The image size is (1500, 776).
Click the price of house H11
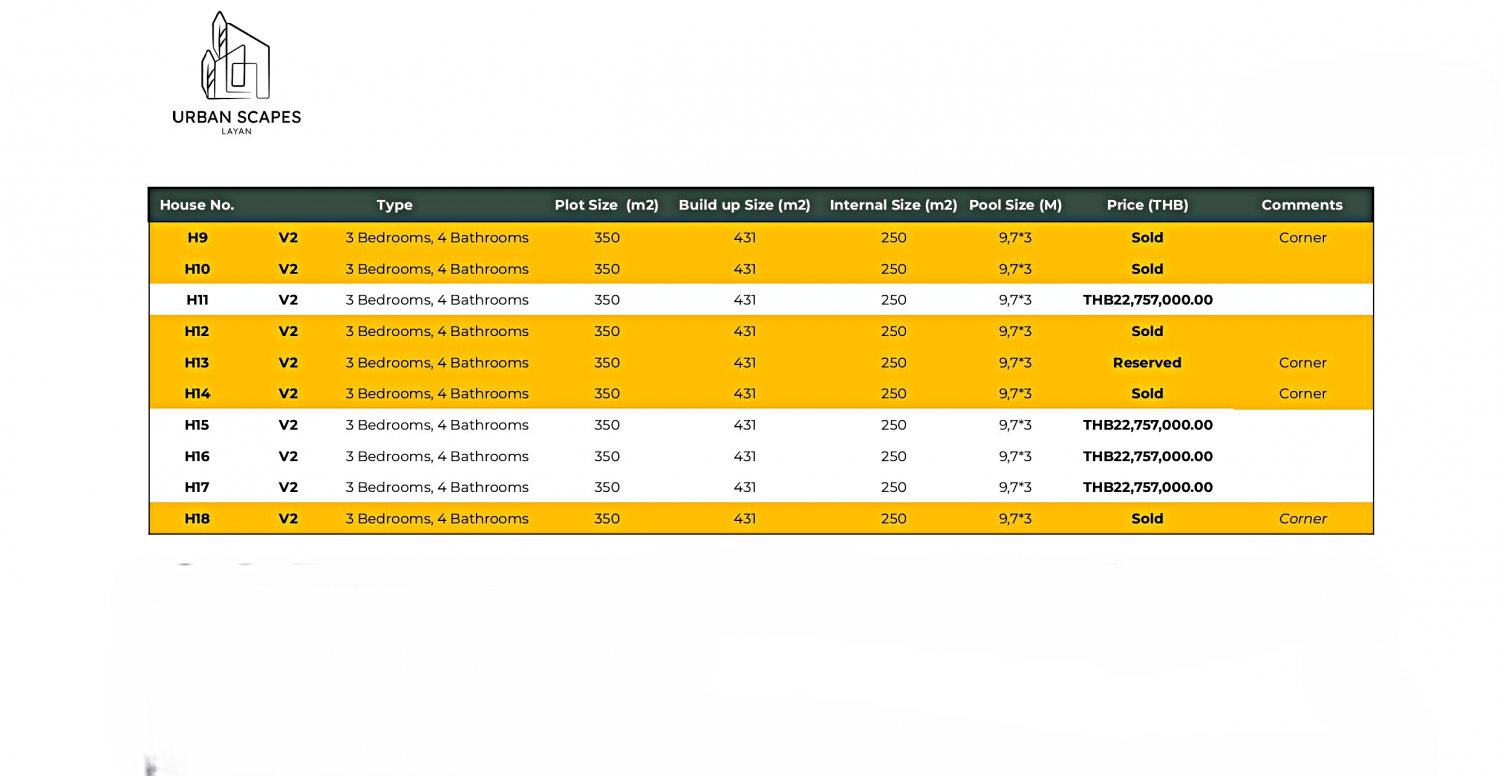click(x=1147, y=300)
